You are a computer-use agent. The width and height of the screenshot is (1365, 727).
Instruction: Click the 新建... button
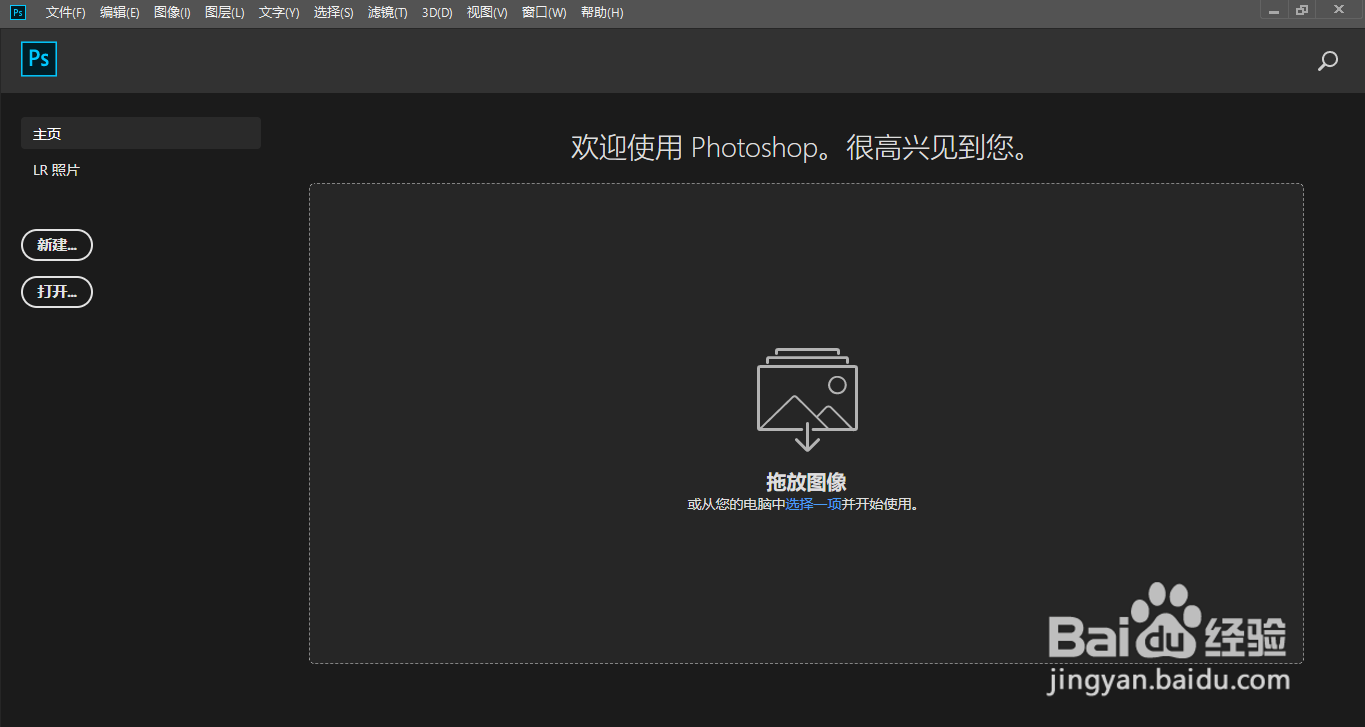point(56,245)
